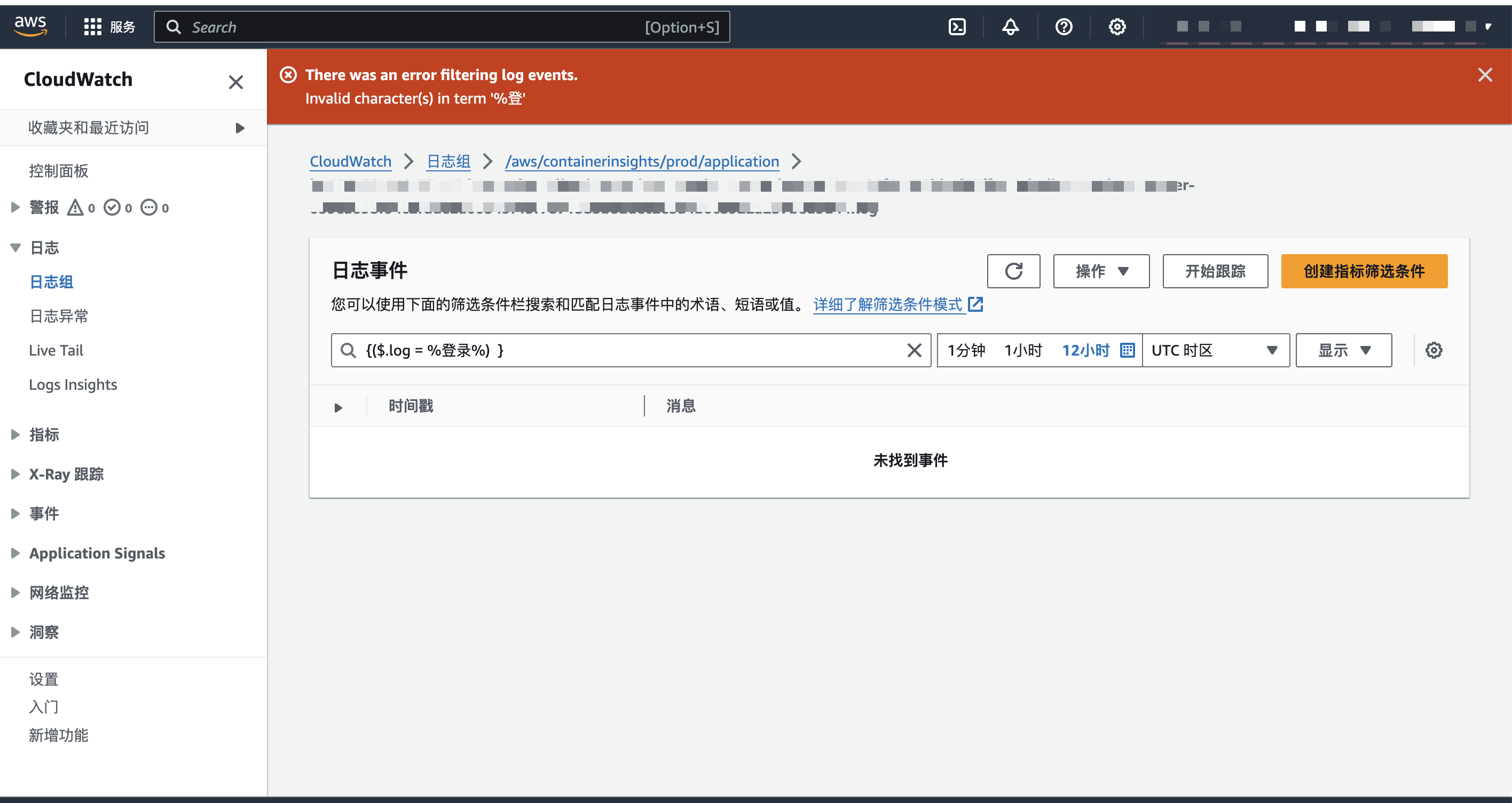Click the filter pattern input field
Image resolution: width=1512 pixels, height=803 pixels.
coord(631,350)
